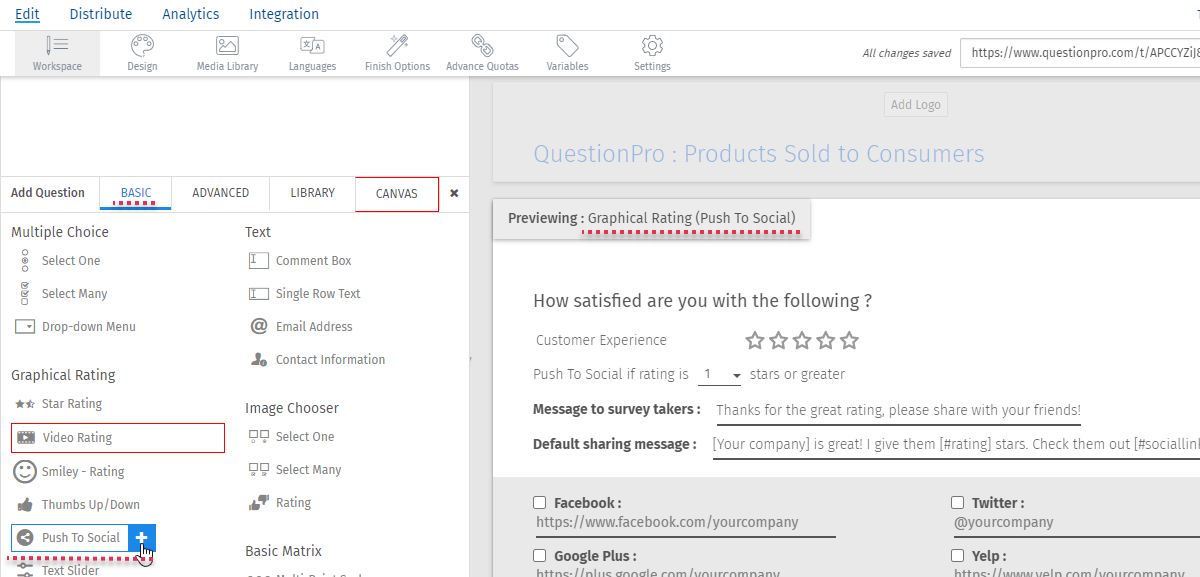The image size is (1200, 577).
Task: Open Finish Options
Action: pos(397,52)
